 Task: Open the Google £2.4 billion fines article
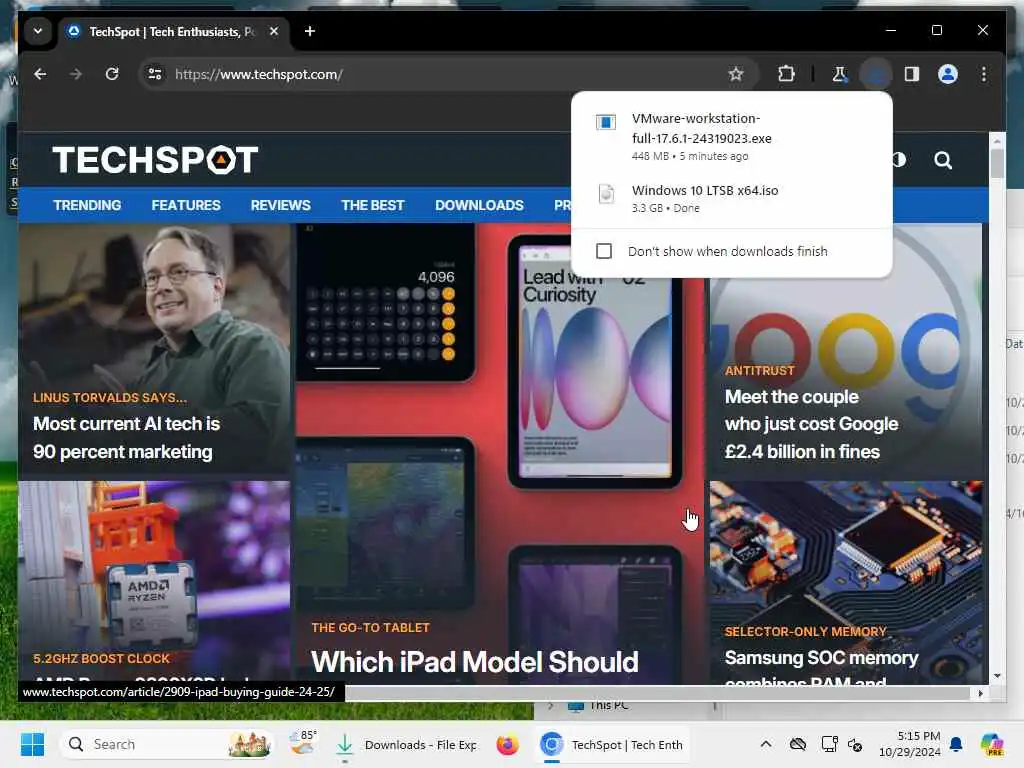click(x=811, y=424)
